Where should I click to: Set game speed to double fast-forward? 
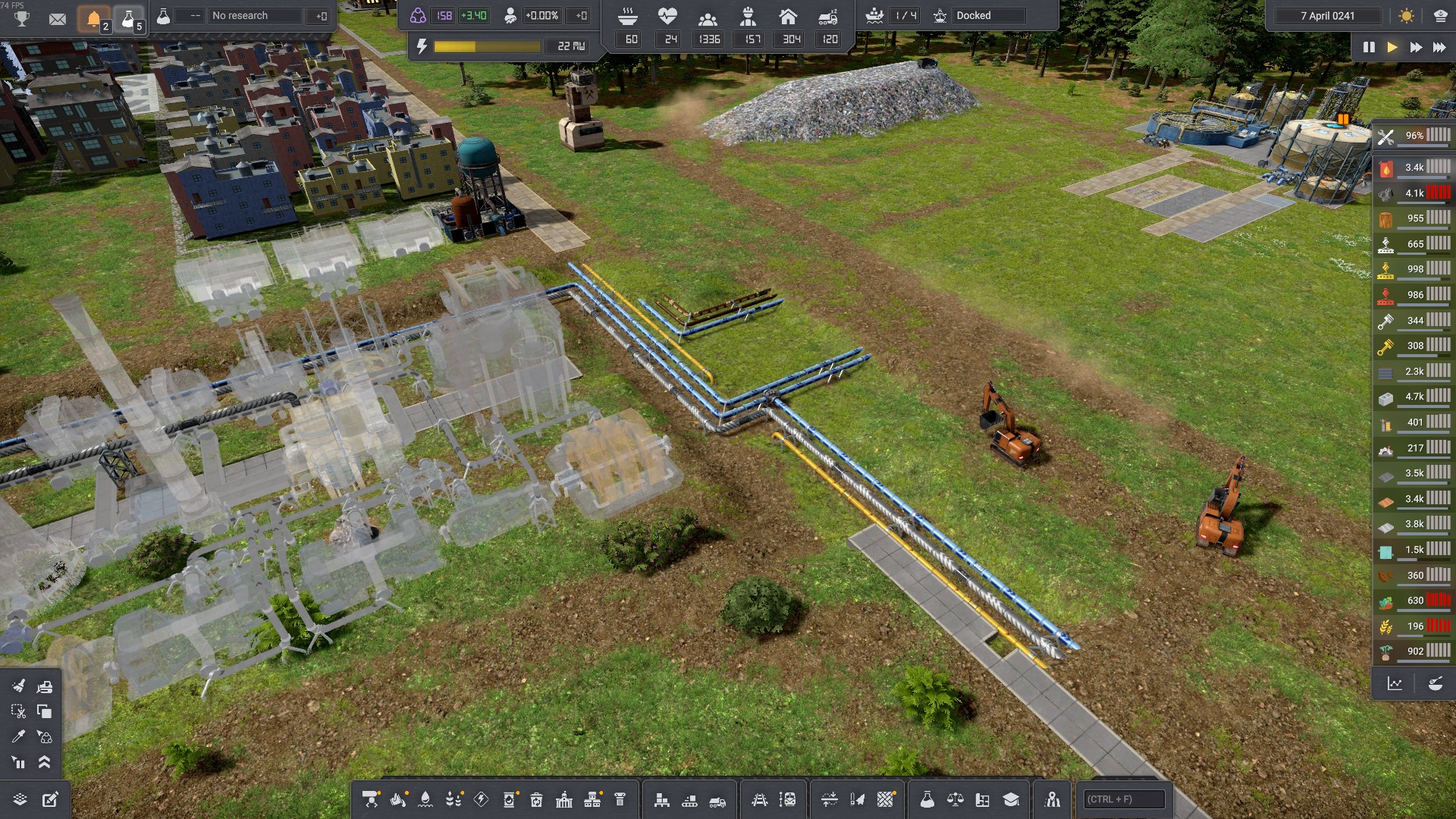tap(1416, 47)
